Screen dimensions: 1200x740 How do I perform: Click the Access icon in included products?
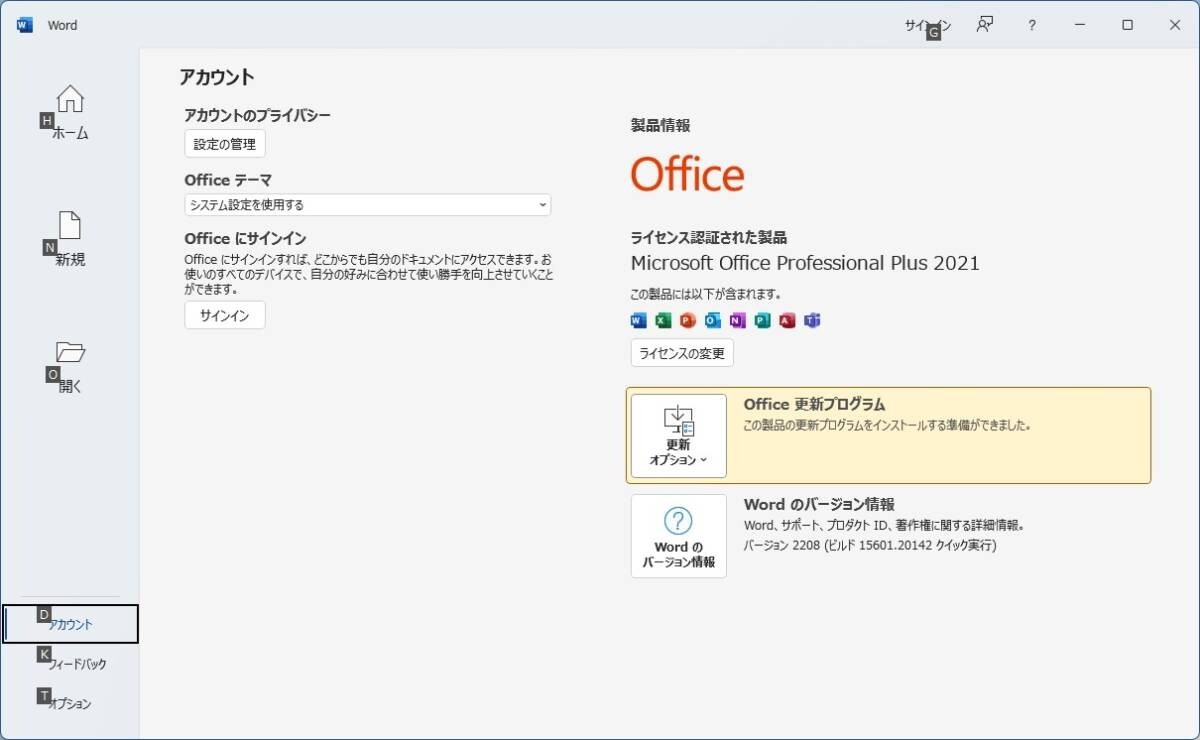coord(787,321)
